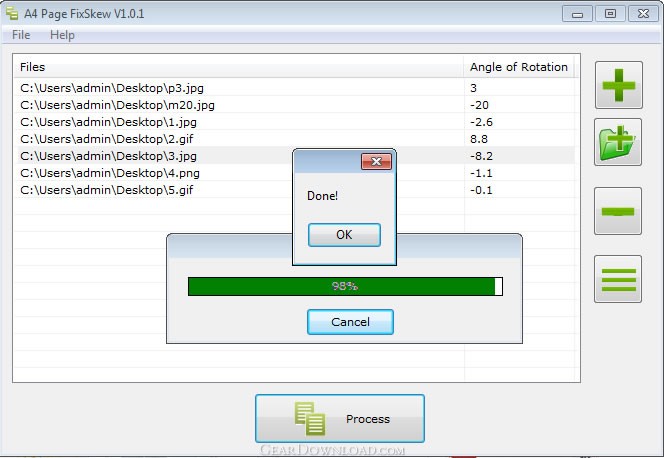
Task: Click the green lines Clear List icon
Action: pyautogui.click(x=618, y=278)
